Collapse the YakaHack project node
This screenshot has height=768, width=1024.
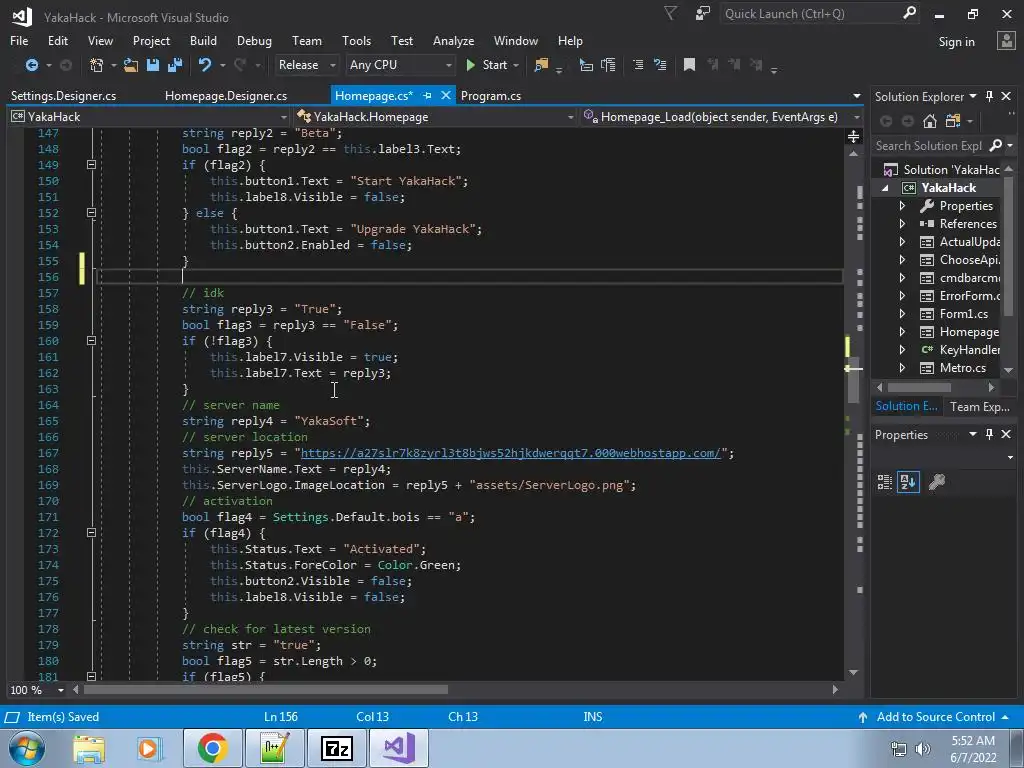(886, 188)
